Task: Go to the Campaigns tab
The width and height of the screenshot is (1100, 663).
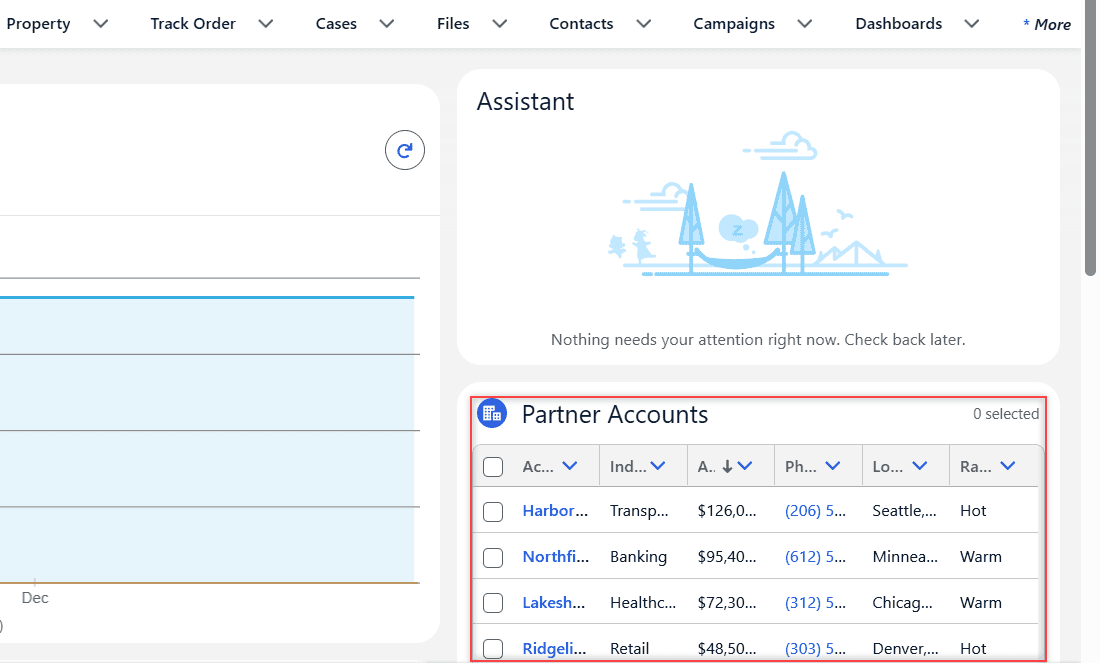Action: pos(734,24)
